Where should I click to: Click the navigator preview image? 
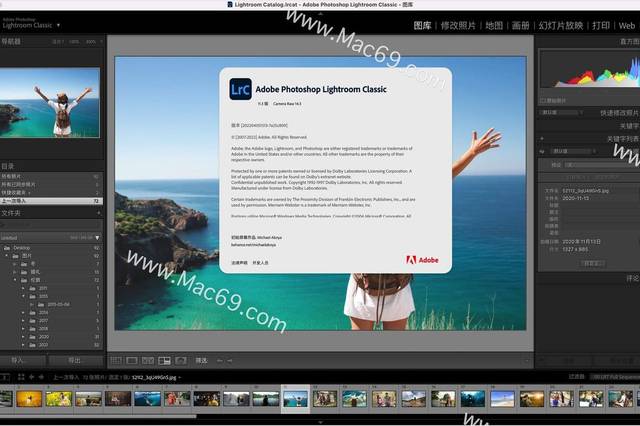click(50, 102)
